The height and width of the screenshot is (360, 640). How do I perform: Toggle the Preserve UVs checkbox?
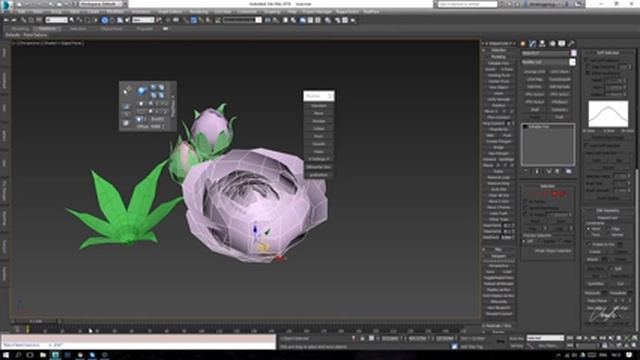coord(588,244)
